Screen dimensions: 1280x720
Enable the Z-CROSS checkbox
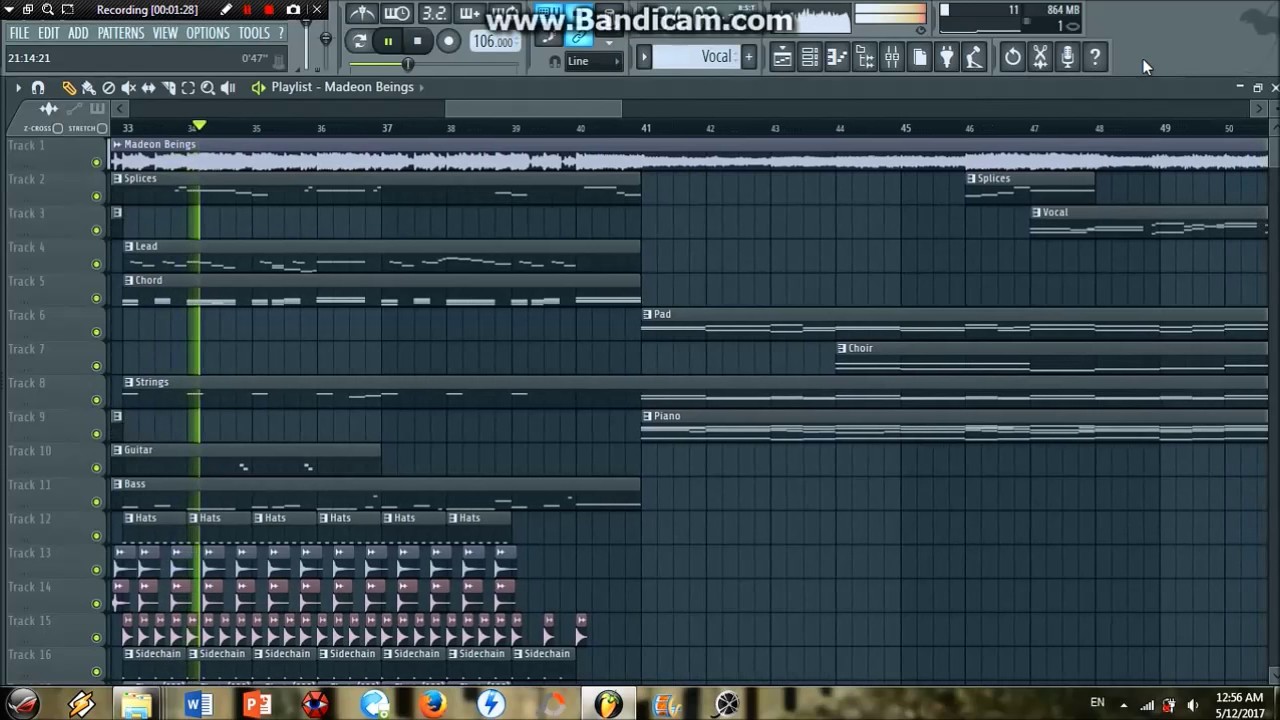[x=57, y=128]
